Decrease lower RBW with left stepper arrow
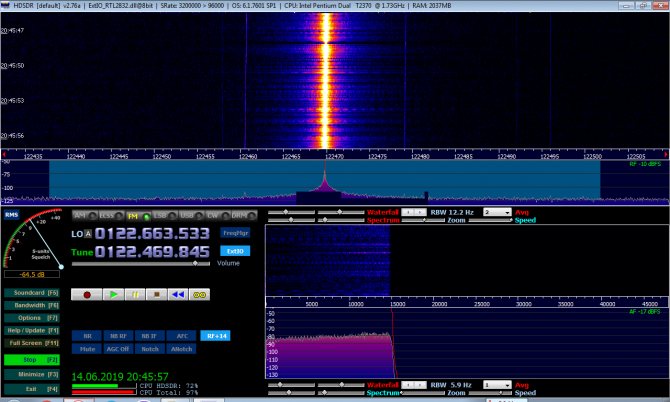Image resolution: width=670 pixels, height=402 pixels. point(408,385)
